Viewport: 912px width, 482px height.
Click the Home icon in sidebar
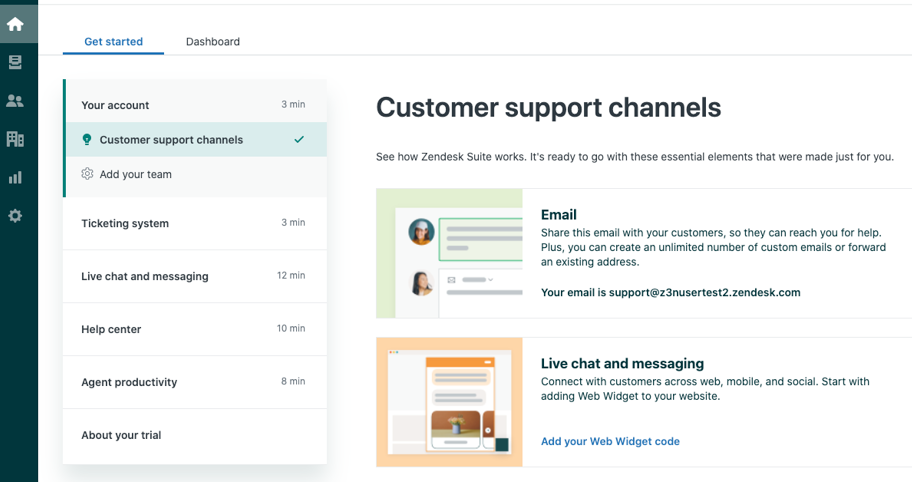15,24
